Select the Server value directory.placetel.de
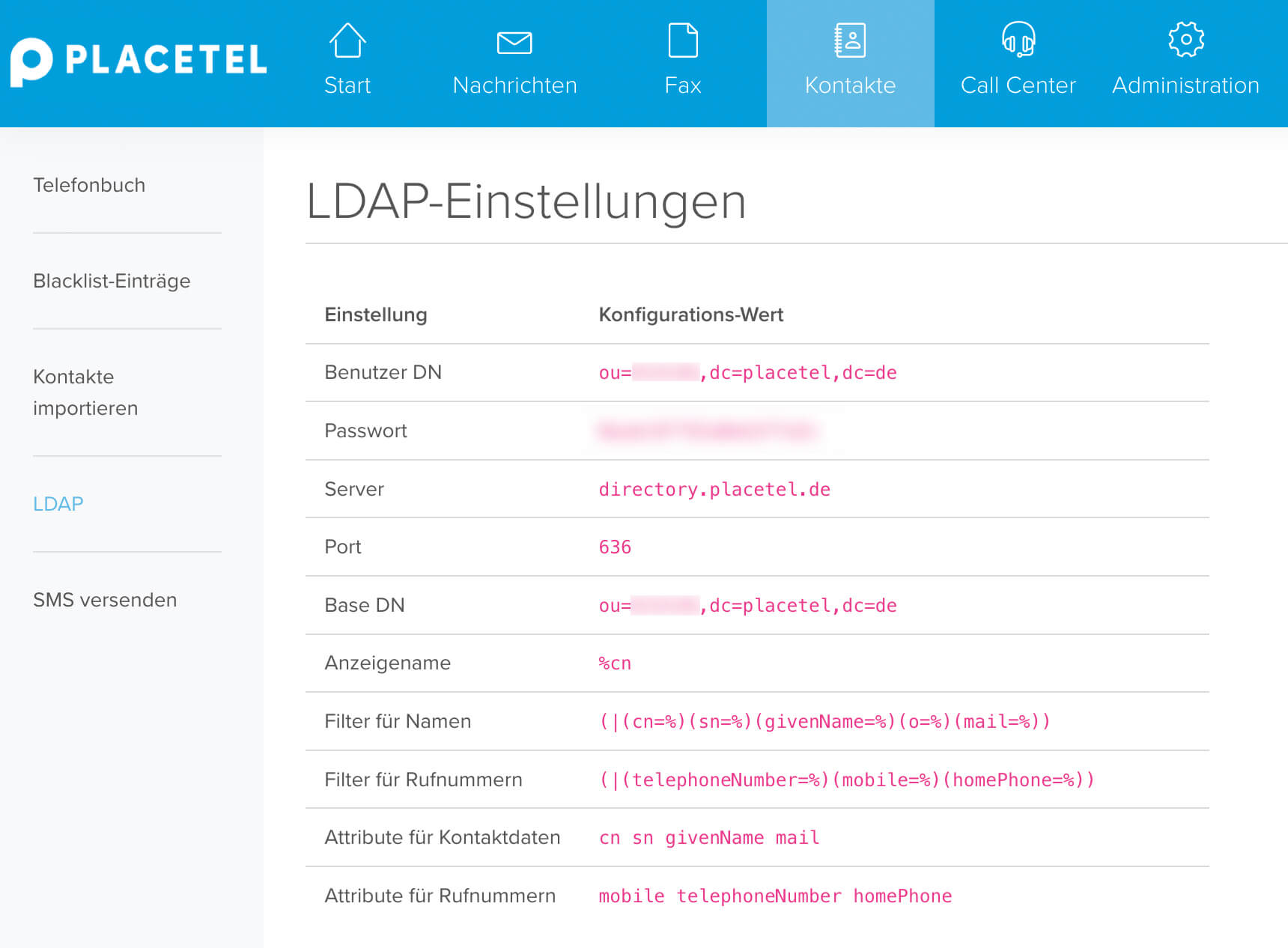 [714, 489]
